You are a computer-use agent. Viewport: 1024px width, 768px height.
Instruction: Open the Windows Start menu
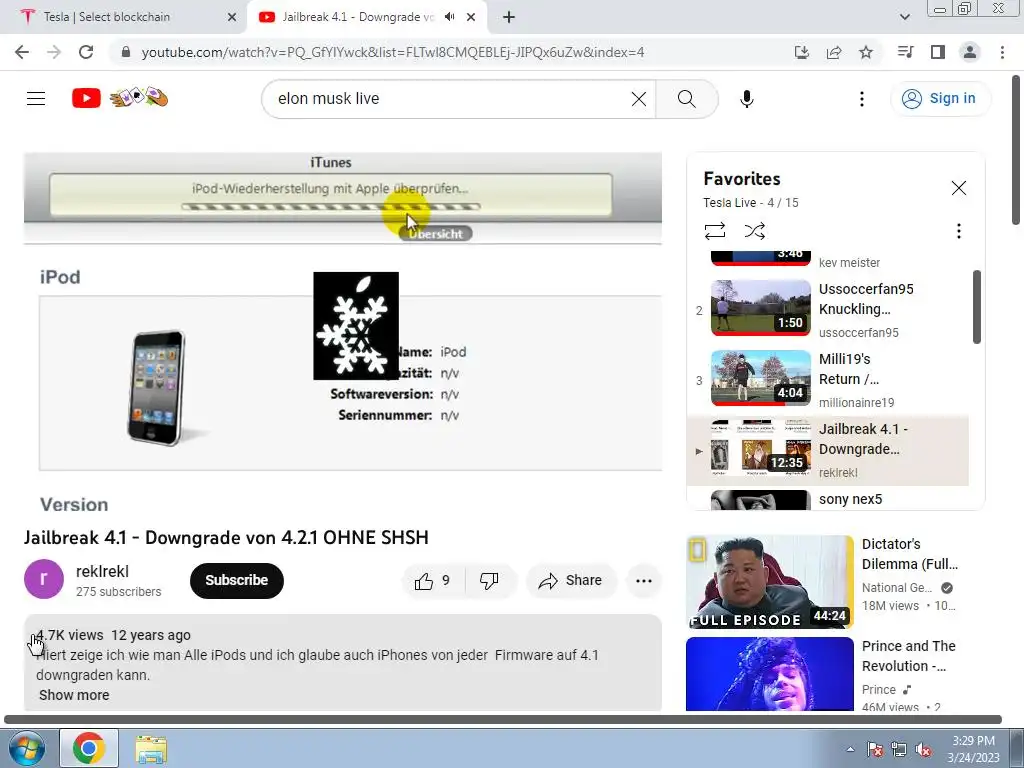pyautogui.click(x=27, y=748)
